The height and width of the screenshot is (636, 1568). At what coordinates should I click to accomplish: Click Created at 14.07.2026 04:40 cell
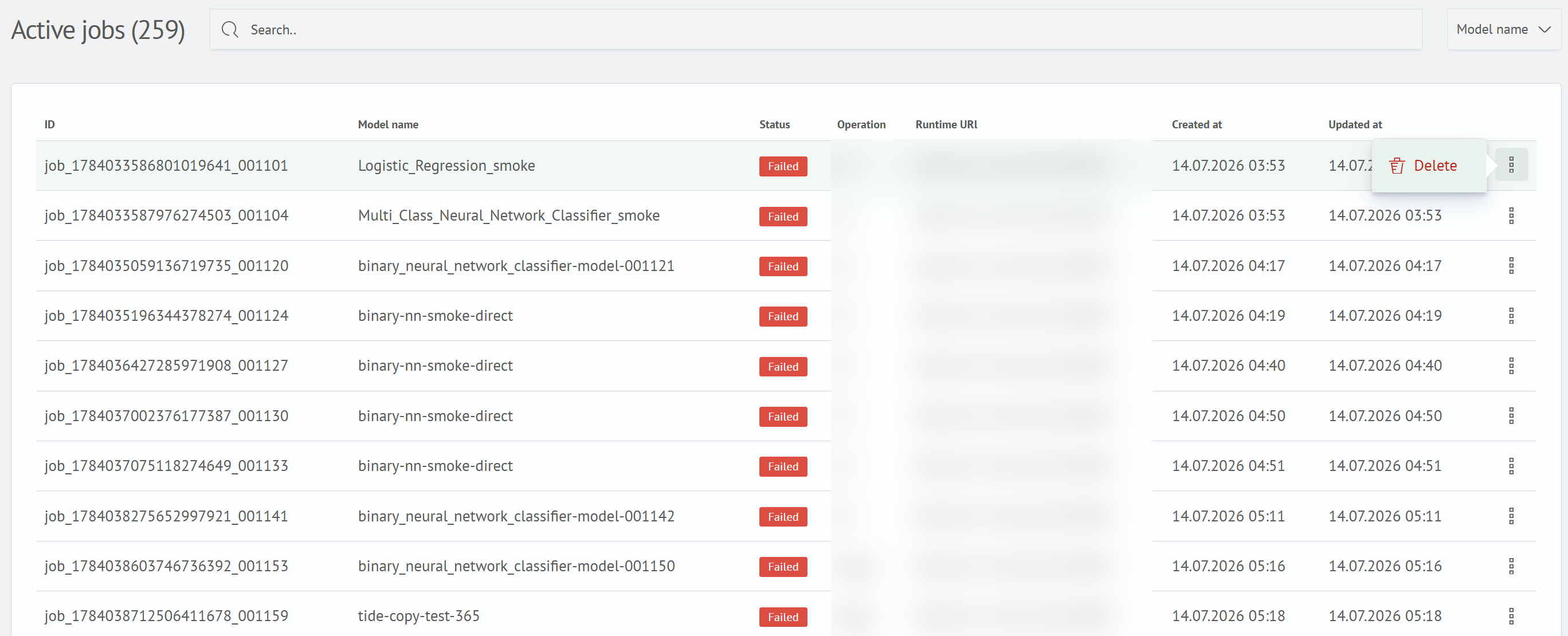pos(1228,366)
